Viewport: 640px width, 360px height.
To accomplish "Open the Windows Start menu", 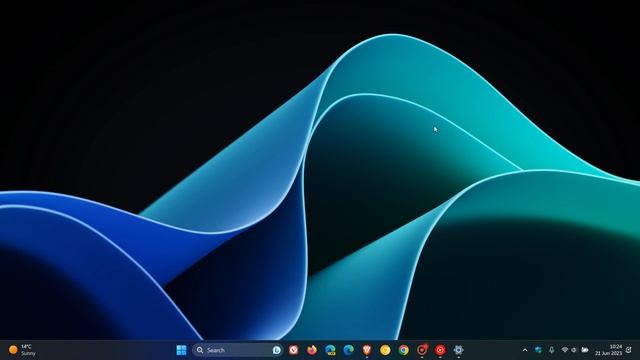I will (181, 350).
